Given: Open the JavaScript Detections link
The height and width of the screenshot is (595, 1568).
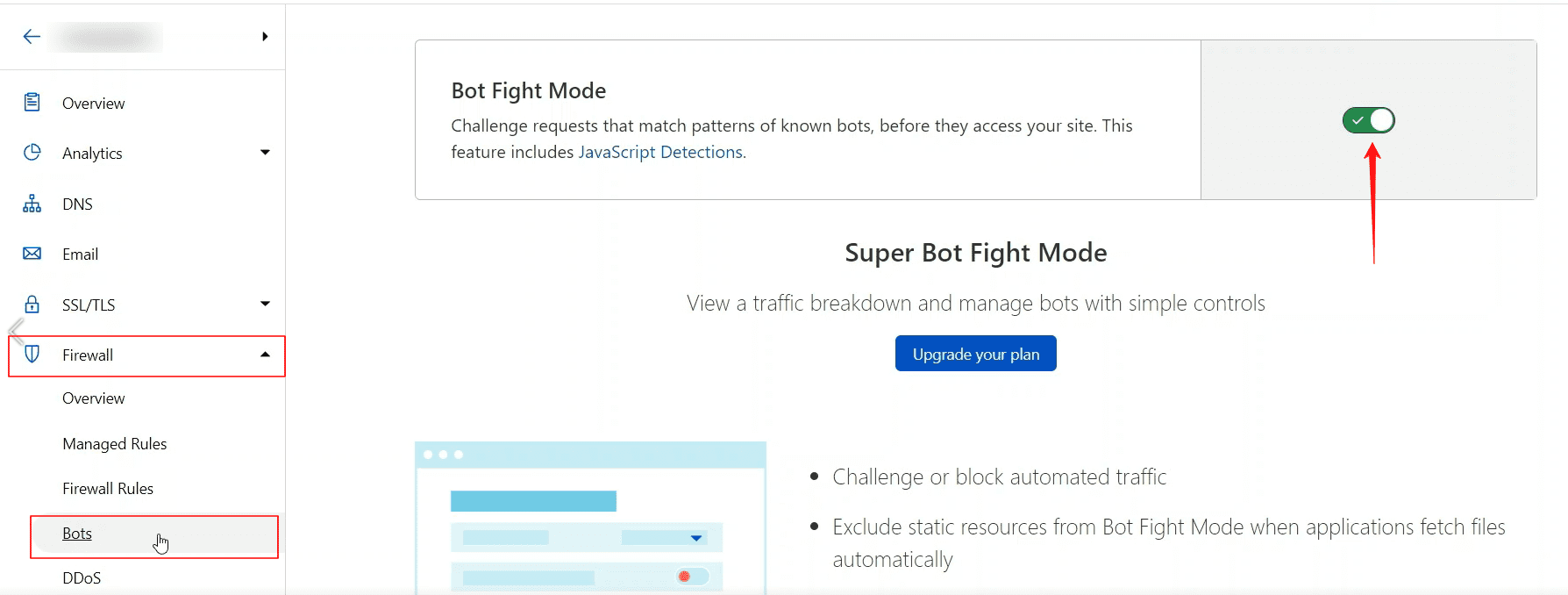Looking at the screenshot, I should [659, 152].
